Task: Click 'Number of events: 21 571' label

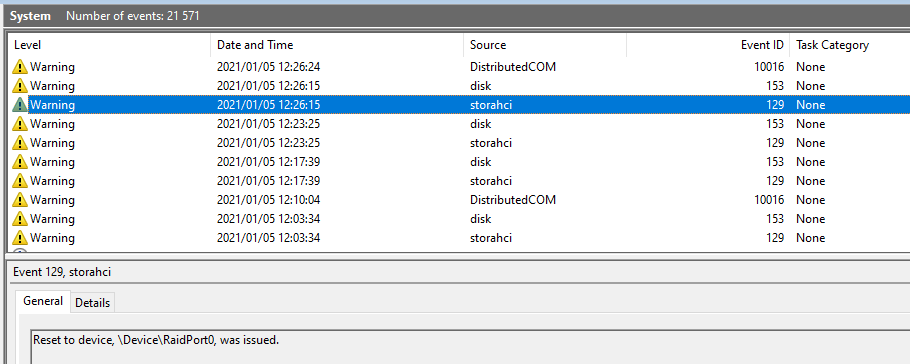Action: pyautogui.click(x=133, y=16)
